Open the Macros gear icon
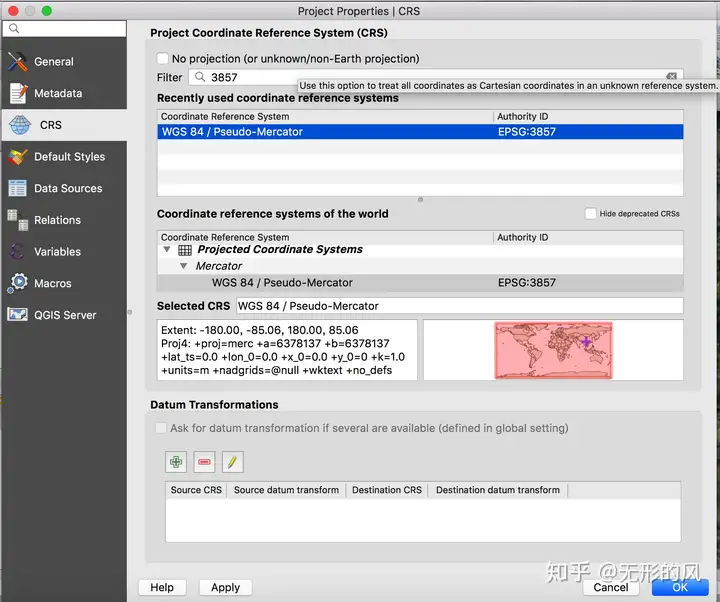 18,283
